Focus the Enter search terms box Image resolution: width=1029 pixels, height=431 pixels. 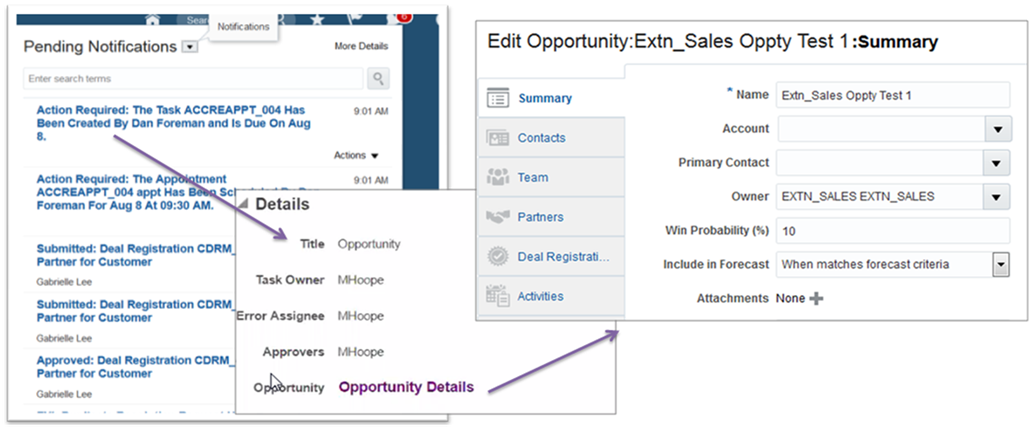(x=194, y=78)
